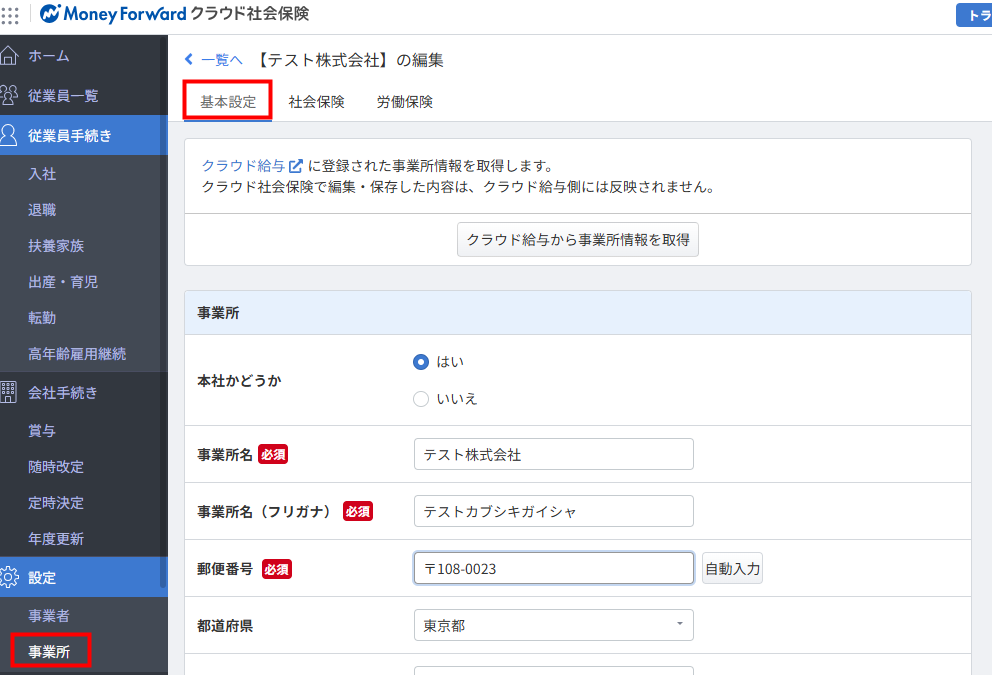Click クラウド給与から事業所情報を取得 button

(578, 240)
